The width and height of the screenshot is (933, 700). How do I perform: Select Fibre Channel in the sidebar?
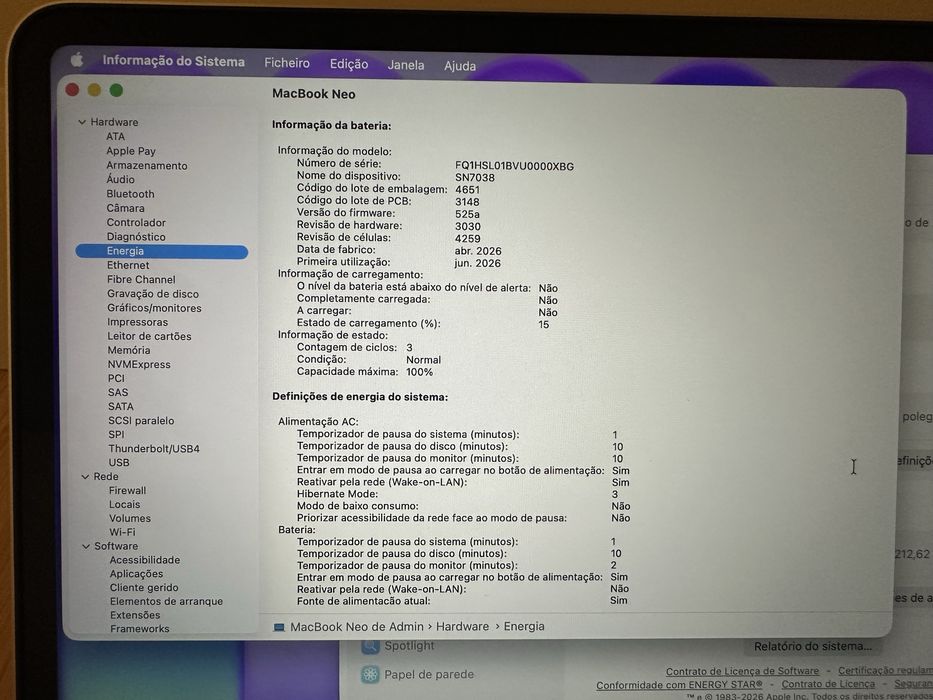click(x=141, y=280)
